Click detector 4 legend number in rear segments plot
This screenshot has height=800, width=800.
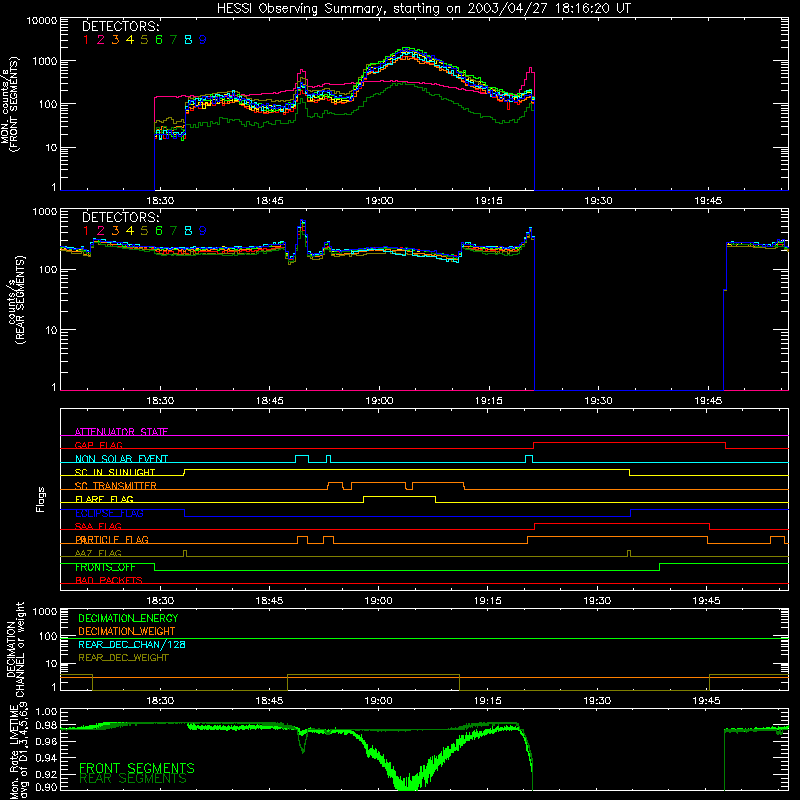130,231
